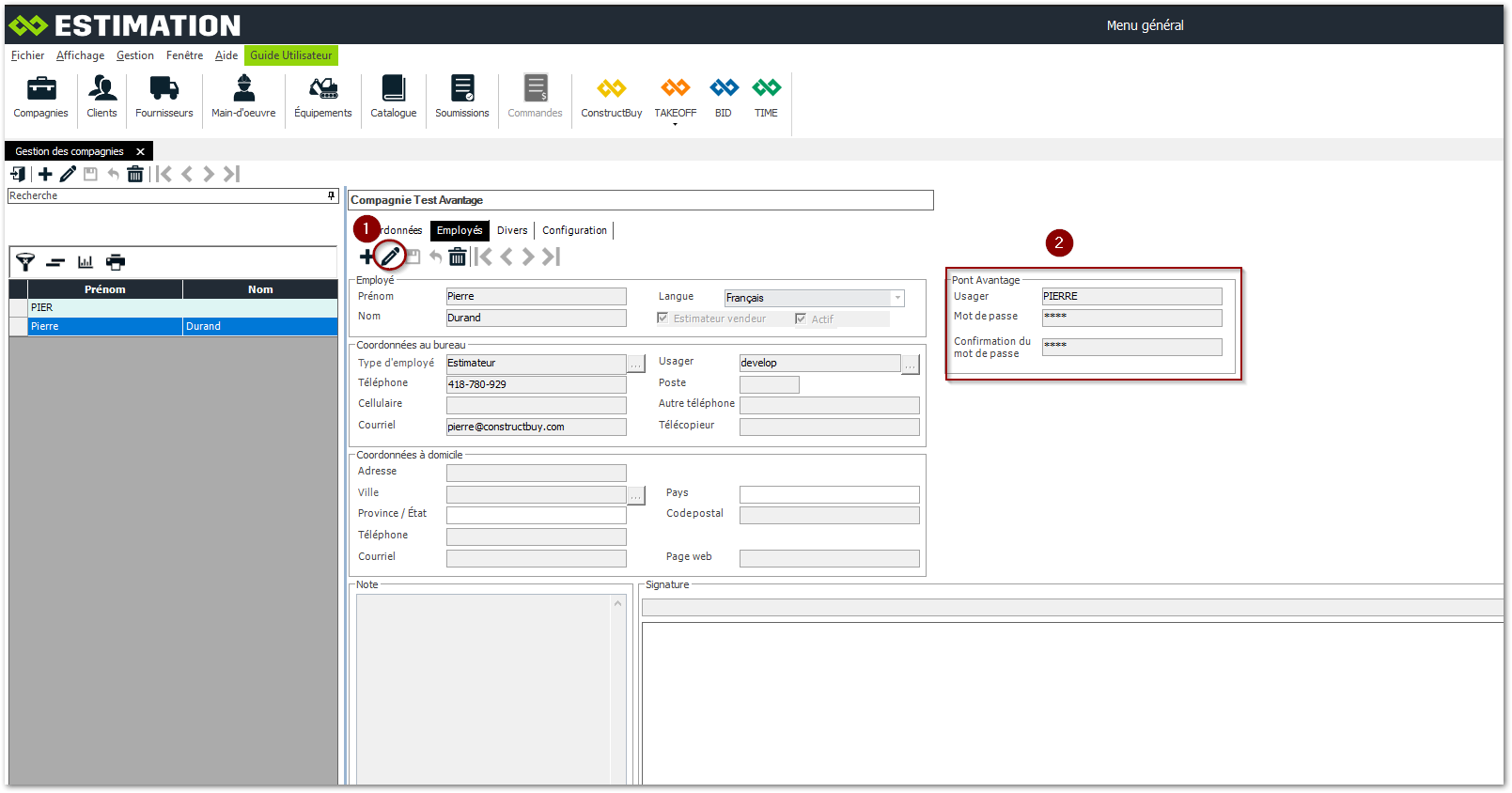Image resolution: width=1512 pixels, height=793 pixels.
Task: Click the Pont Avantage Usager field
Action: pos(1131,296)
